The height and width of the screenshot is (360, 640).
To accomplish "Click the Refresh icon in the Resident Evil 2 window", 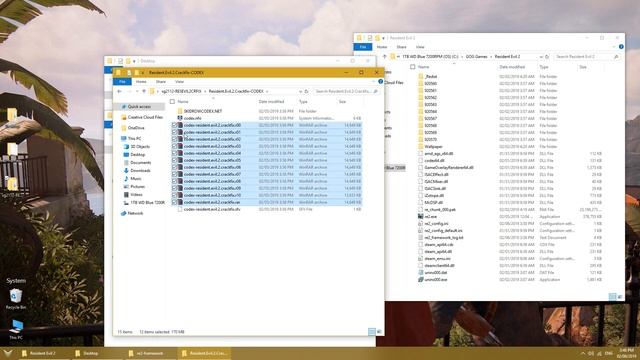I will [547, 57].
